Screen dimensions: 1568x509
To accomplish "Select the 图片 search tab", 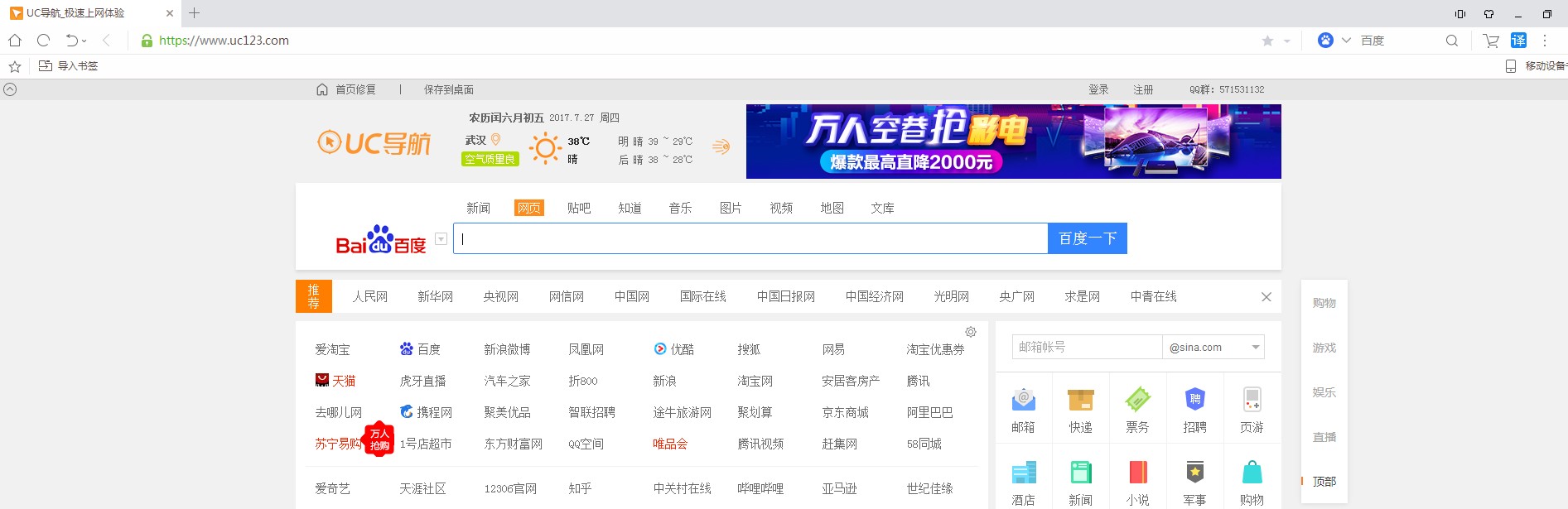I will 731,209.
